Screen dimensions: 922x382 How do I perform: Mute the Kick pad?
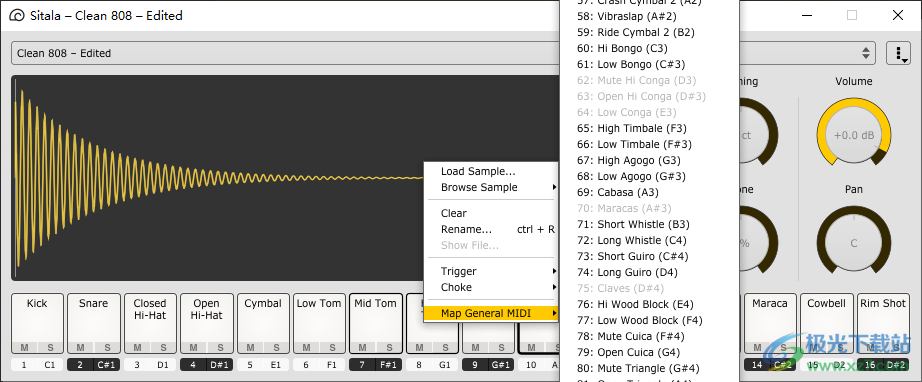24,348
